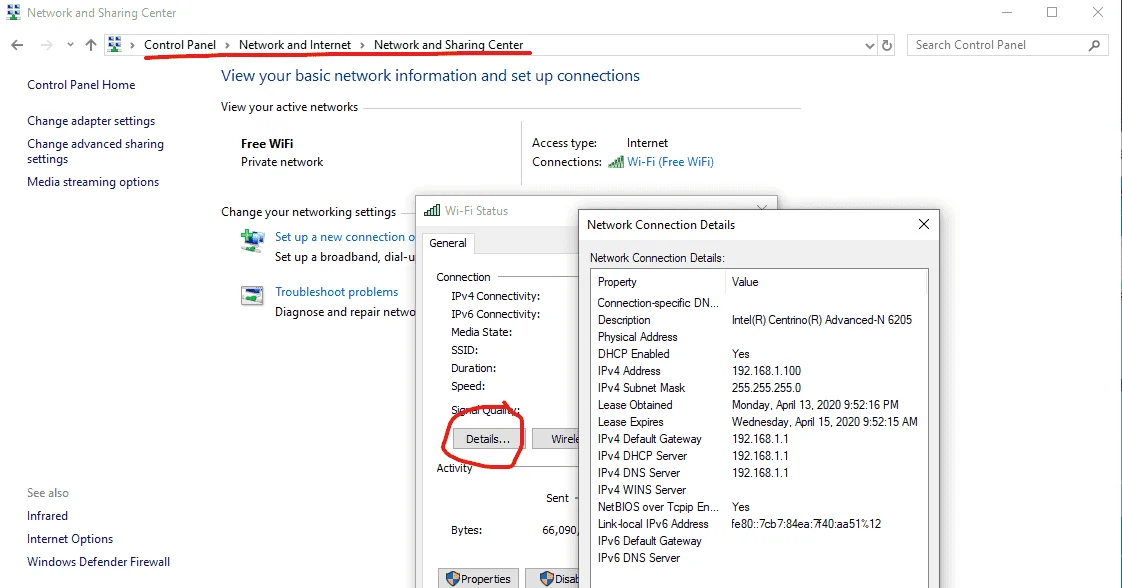This screenshot has height=588, width=1122.
Task: Select the Lease Expires row
Action: point(758,422)
